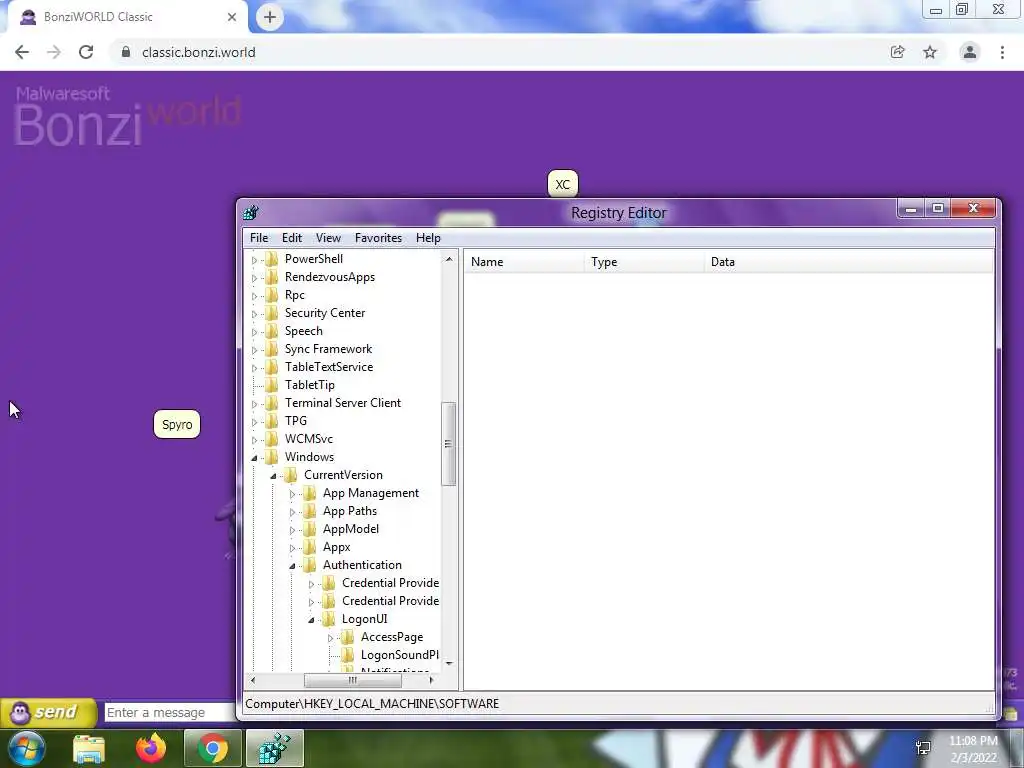Open File Explorer from the taskbar
This screenshot has height=768, width=1024.
coord(89,748)
